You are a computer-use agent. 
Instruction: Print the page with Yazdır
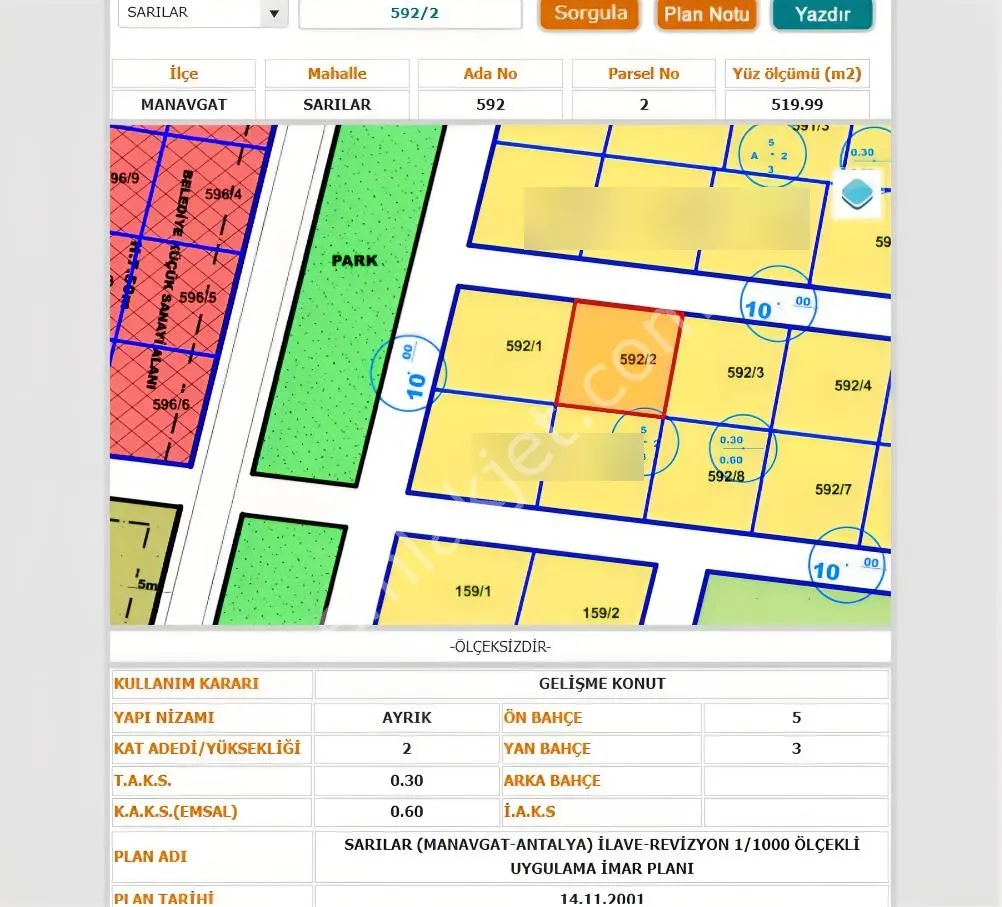(x=822, y=14)
